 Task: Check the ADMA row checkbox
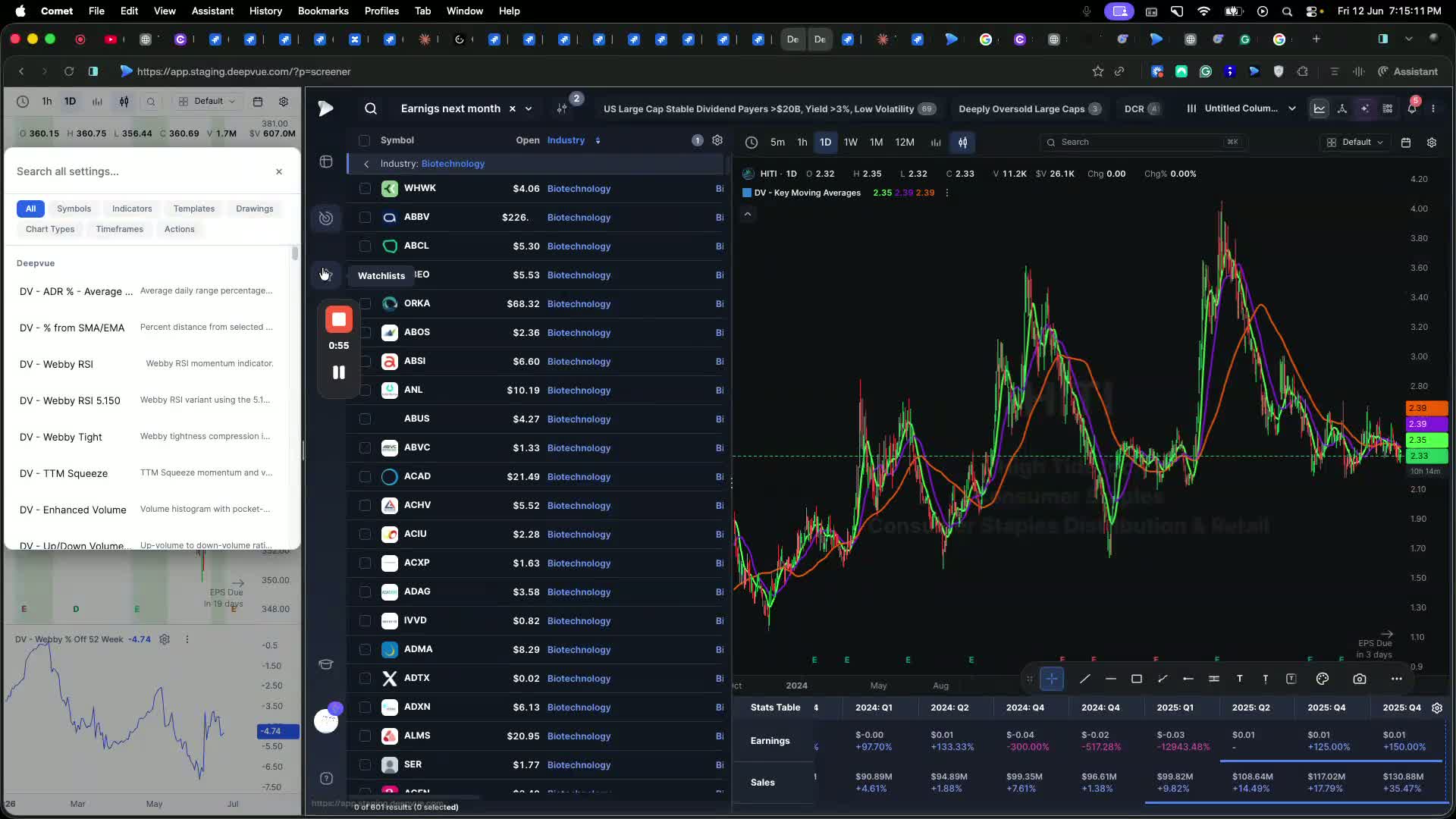point(365,650)
